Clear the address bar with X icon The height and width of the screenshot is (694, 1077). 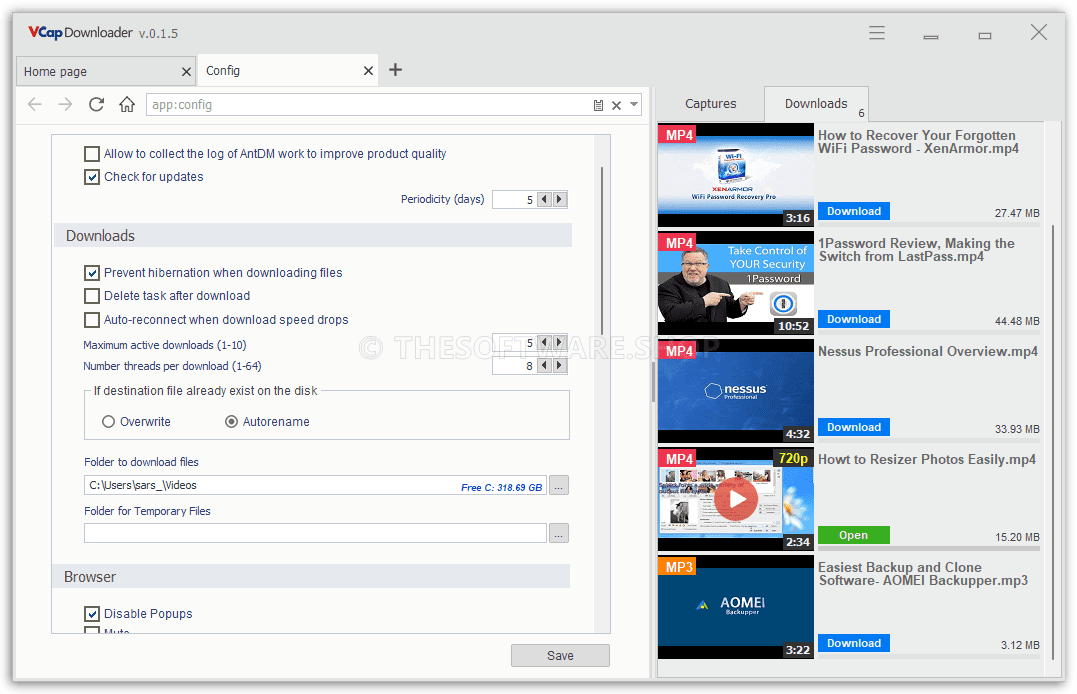[x=616, y=105]
